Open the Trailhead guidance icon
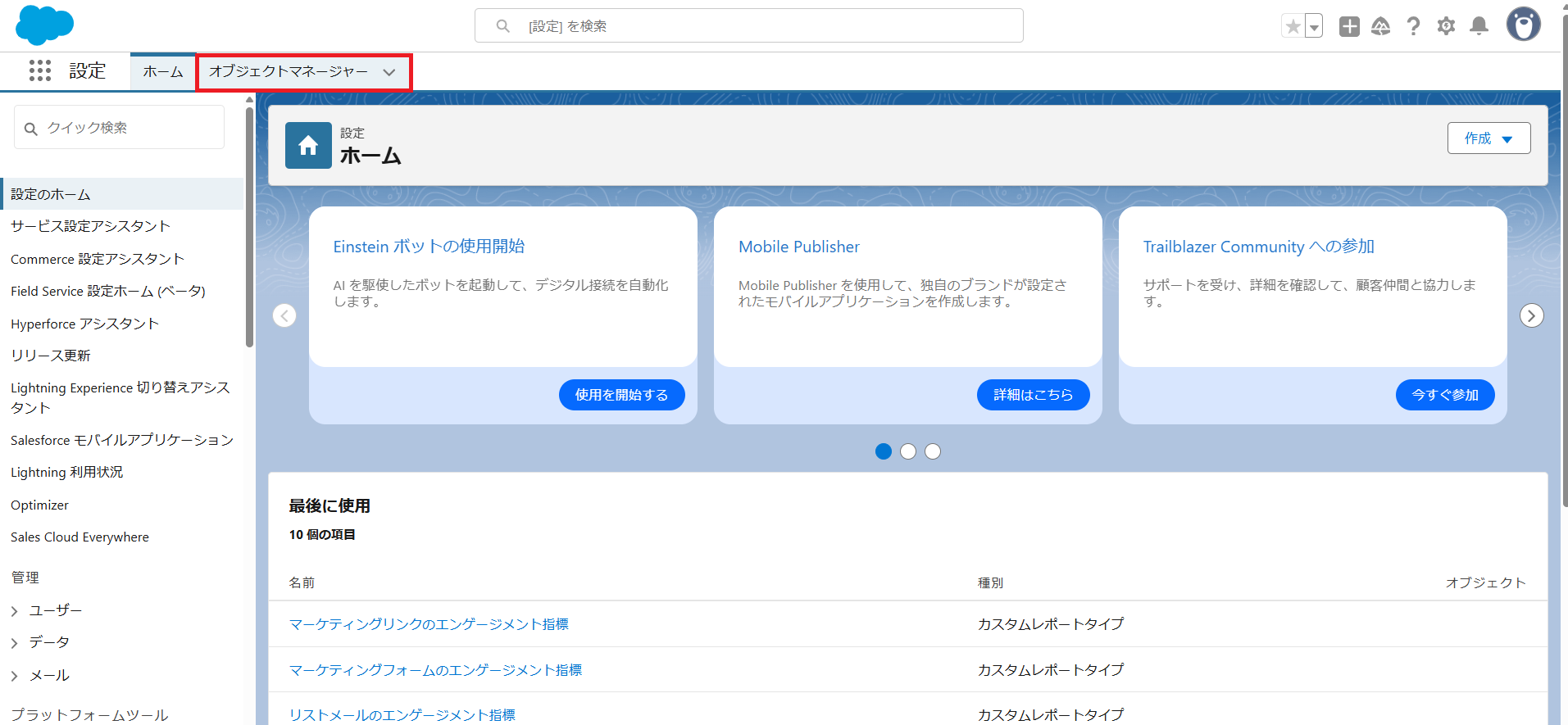Screen dimensions: 1568x725 pos(1381,26)
